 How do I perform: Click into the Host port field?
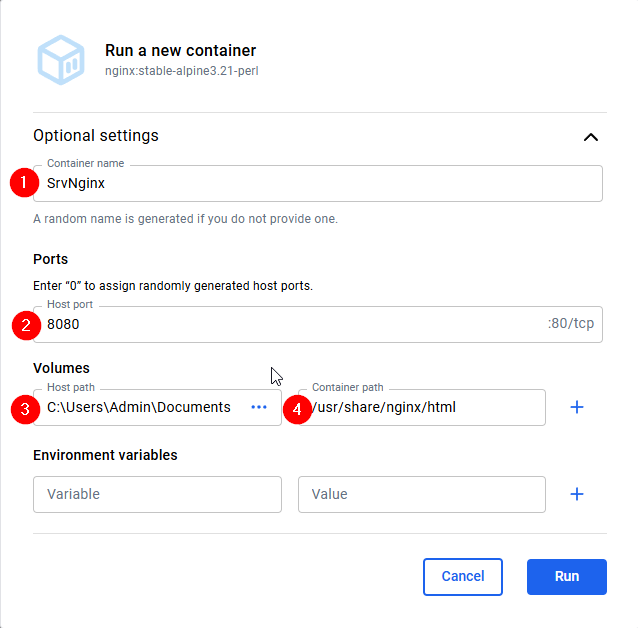point(290,324)
